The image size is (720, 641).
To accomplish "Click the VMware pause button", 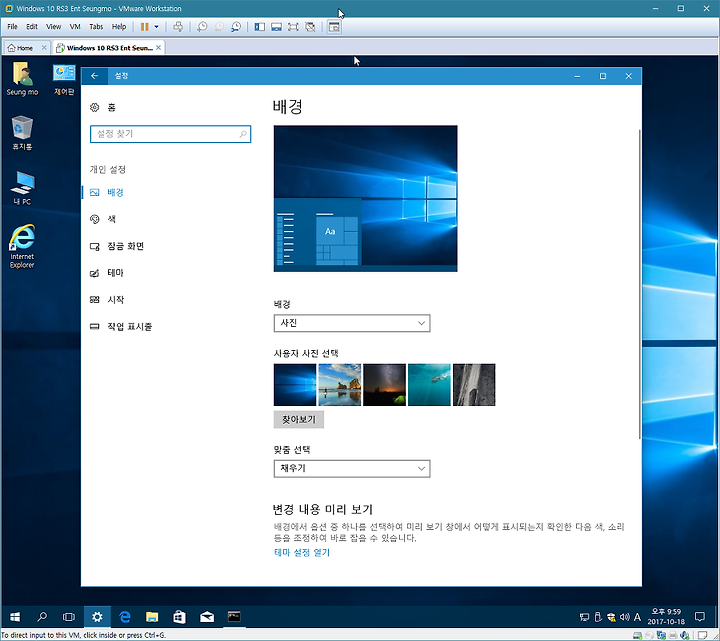I will 144,27.
